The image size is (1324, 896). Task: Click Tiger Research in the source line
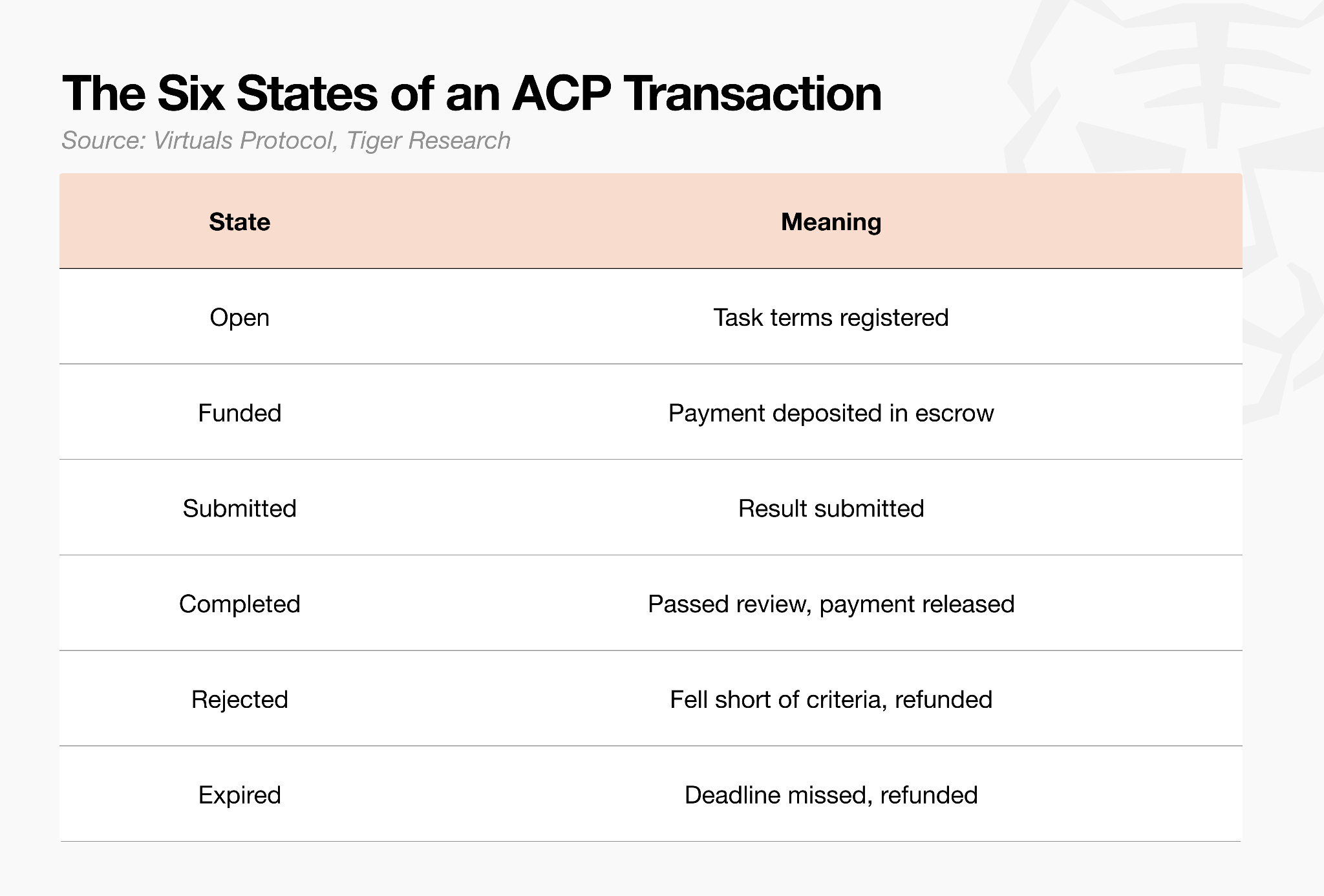(x=428, y=140)
